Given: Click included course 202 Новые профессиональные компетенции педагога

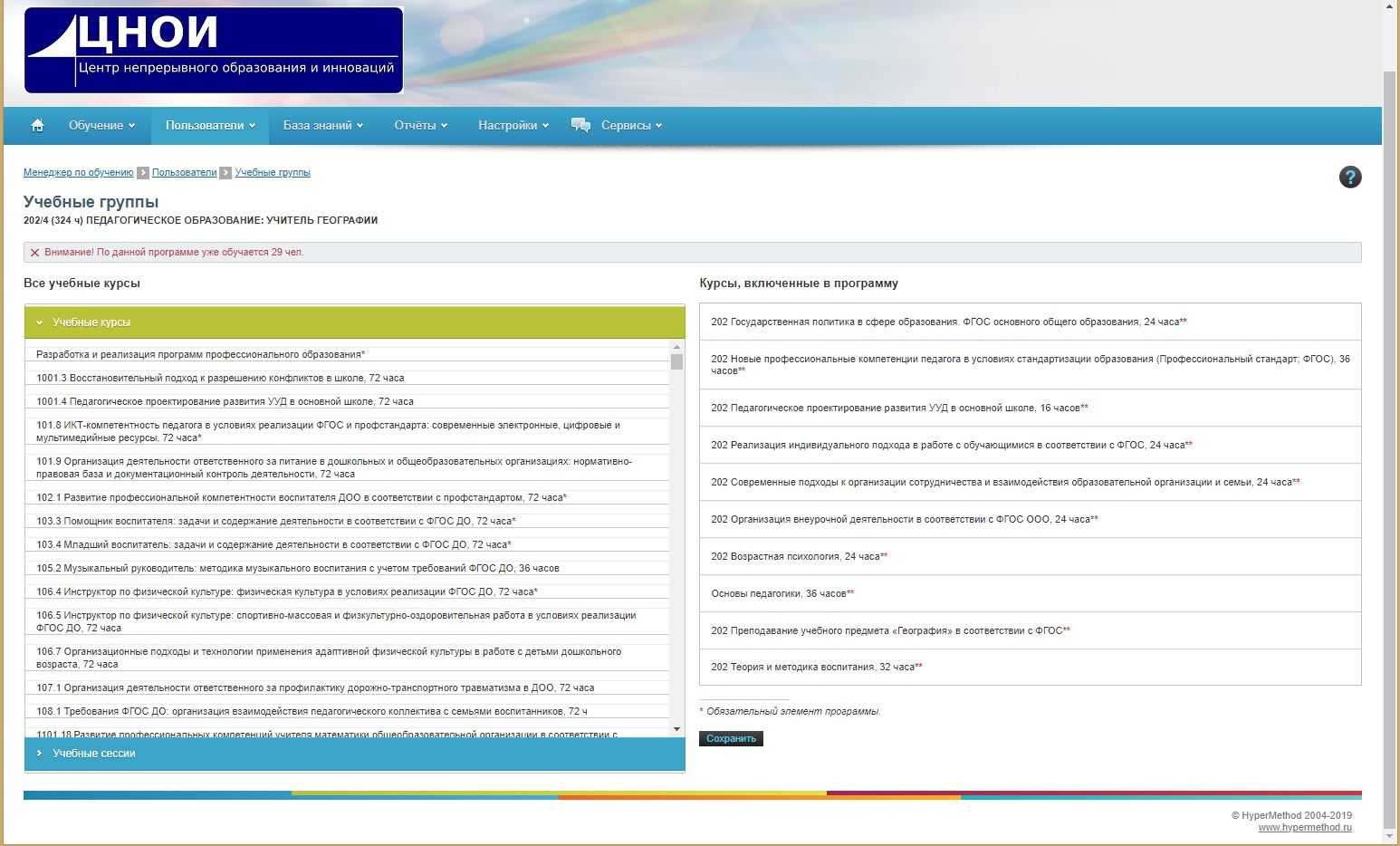Looking at the screenshot, I should (1031, 365).
